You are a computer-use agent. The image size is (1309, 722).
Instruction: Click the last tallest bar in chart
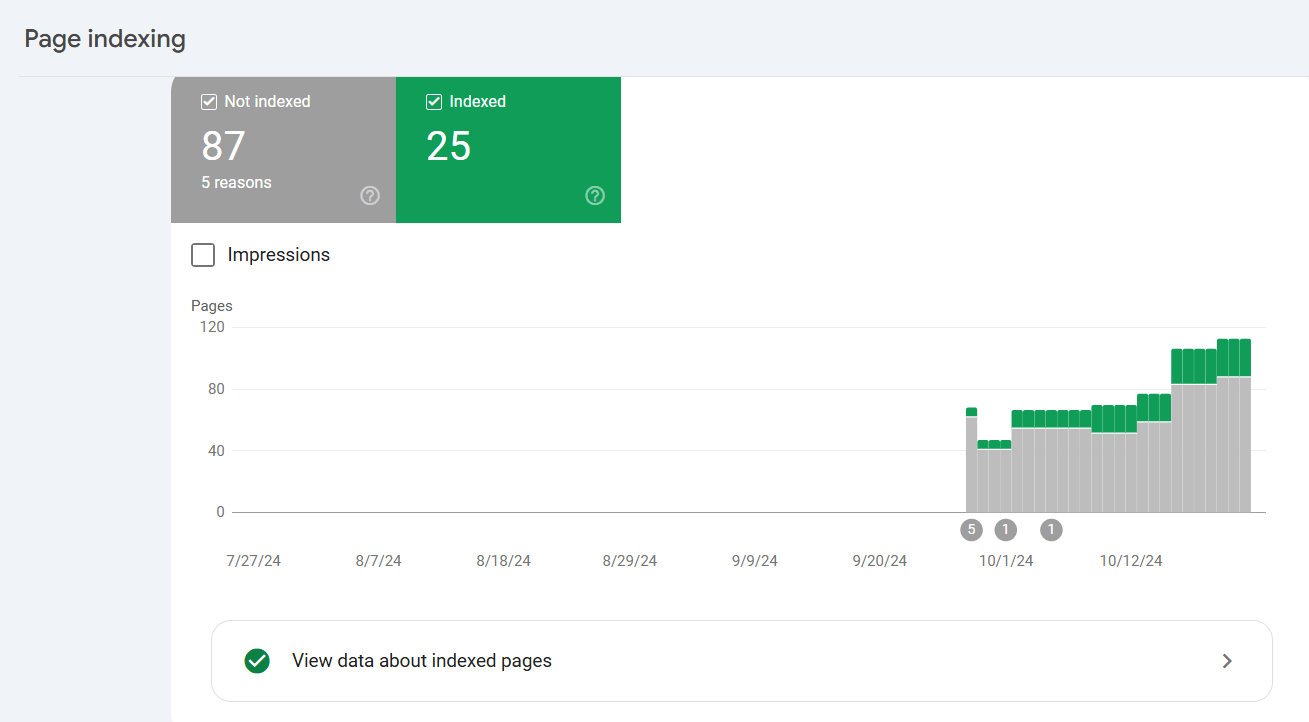pos(1245,426)
